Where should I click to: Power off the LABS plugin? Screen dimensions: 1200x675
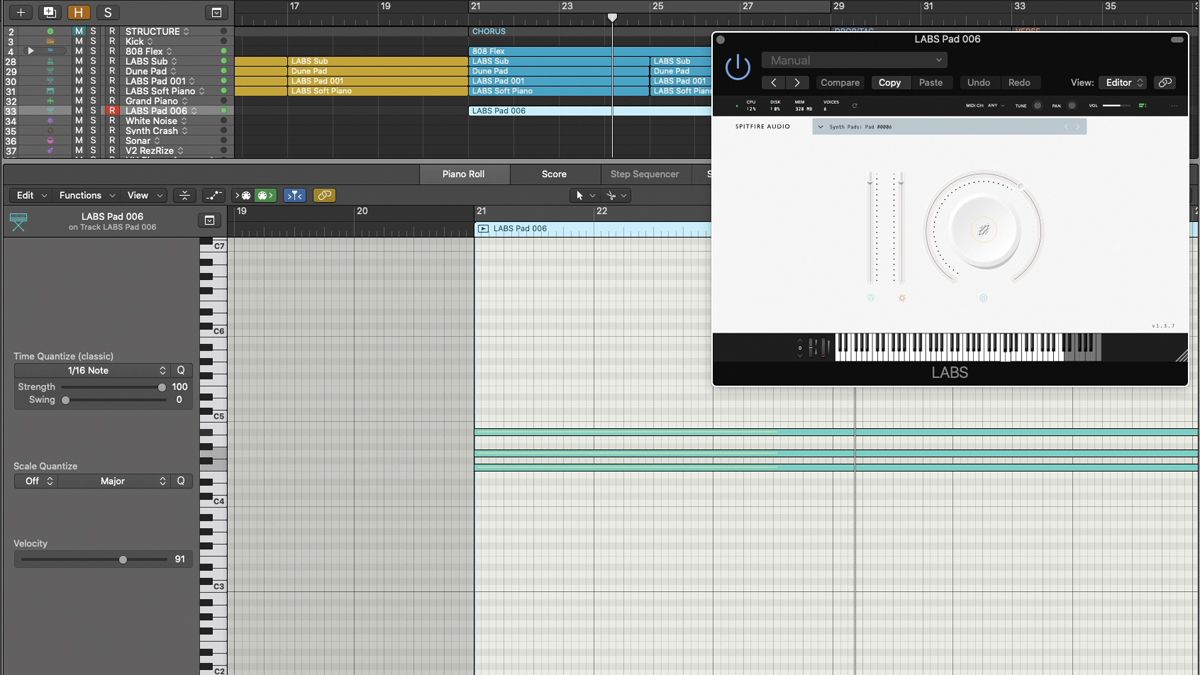pos(738,67)
